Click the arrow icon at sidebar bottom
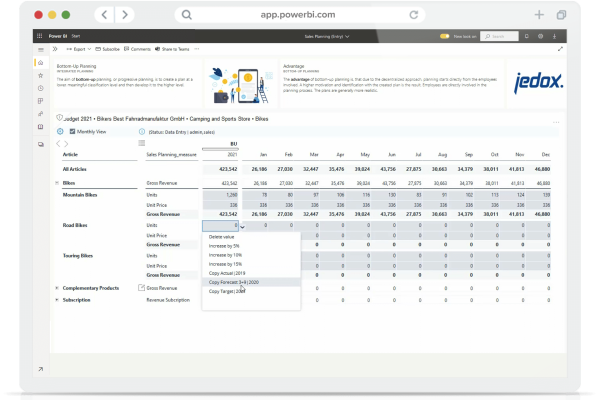600x400 pixels. pyautogui.click(x=41, y=369)
